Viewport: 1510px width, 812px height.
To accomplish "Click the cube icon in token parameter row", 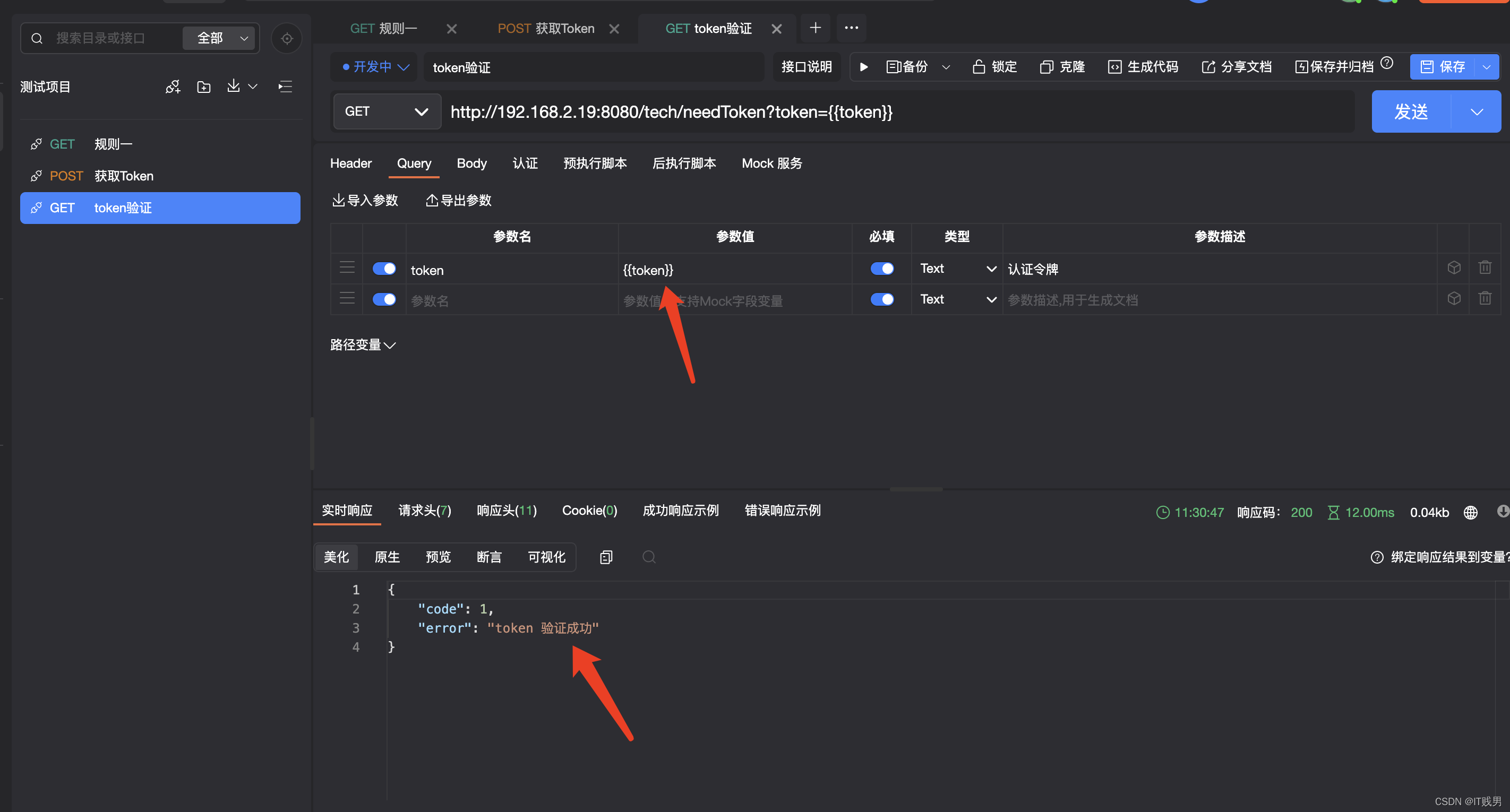I will tap(1454, 269).
